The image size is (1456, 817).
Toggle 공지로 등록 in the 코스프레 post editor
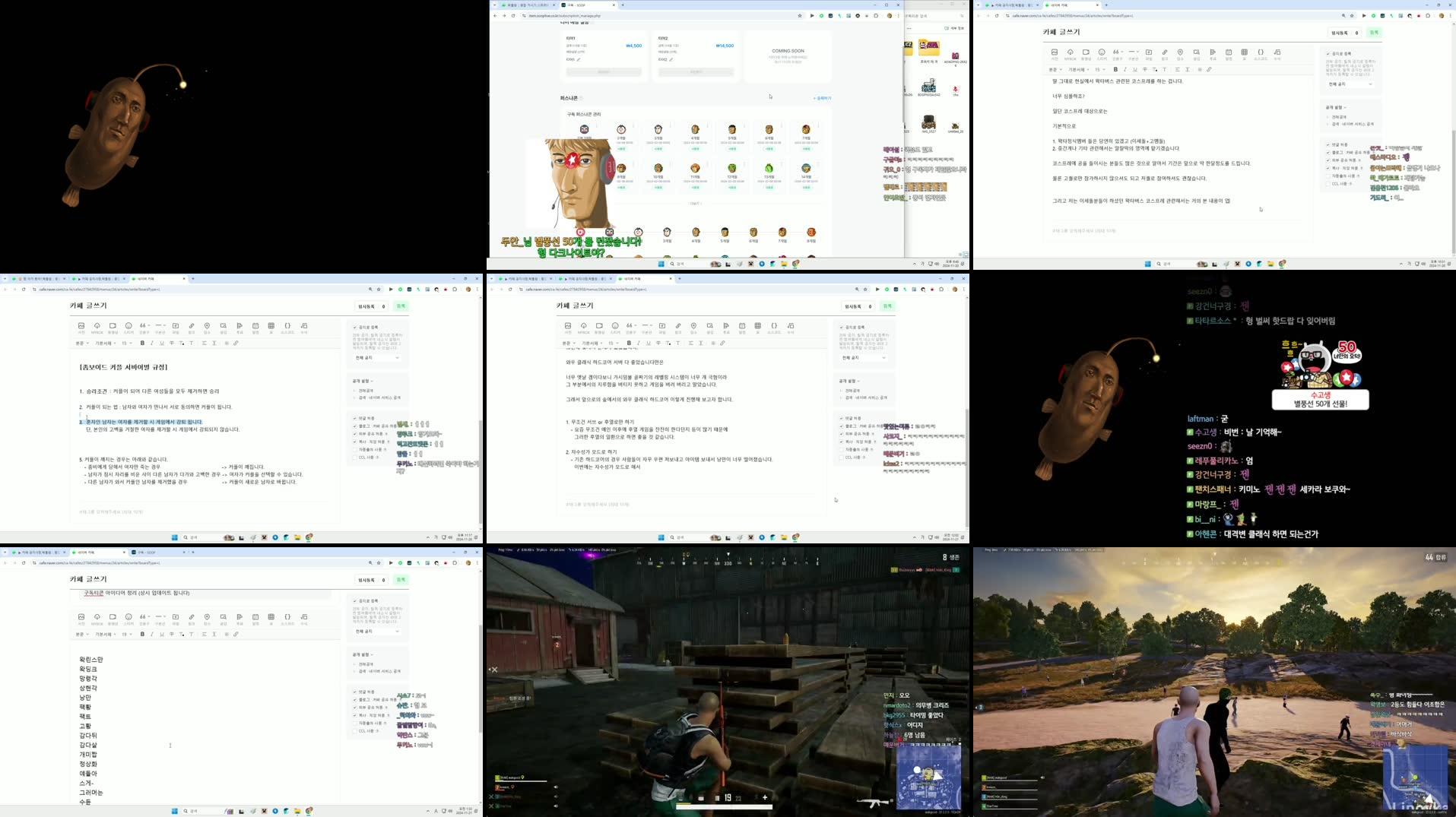click(x=1328, y=54)
